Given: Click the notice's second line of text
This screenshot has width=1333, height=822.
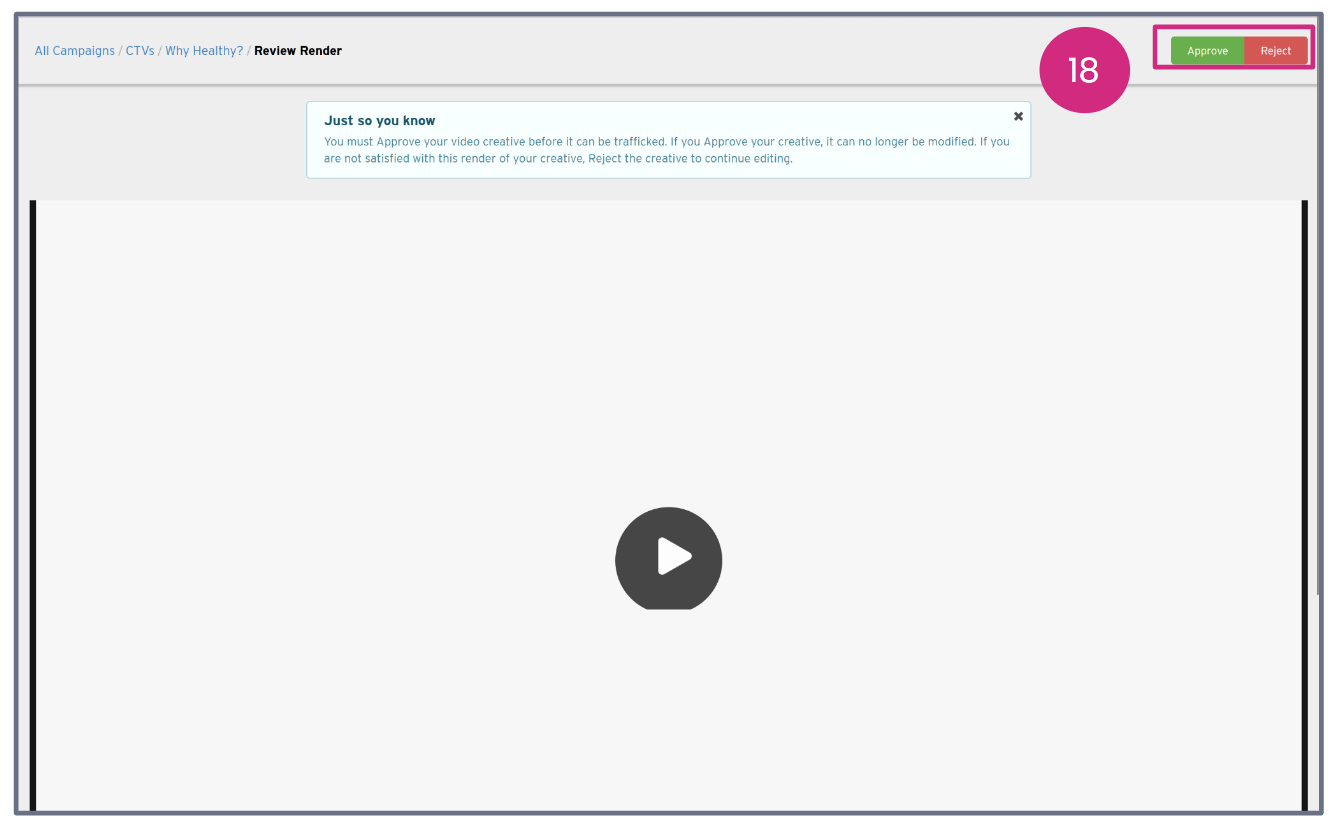Looking at the screenshot, I should [558, 159].
